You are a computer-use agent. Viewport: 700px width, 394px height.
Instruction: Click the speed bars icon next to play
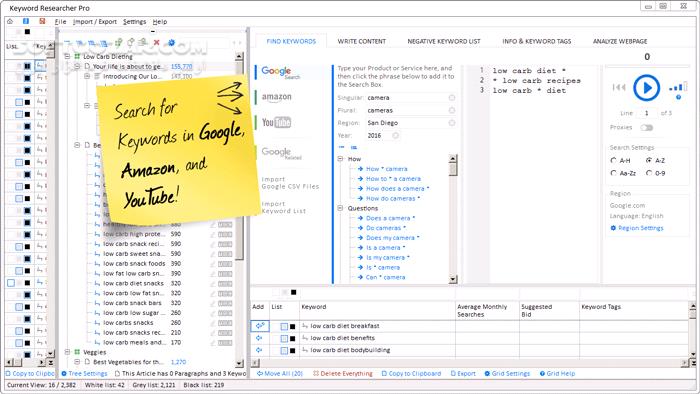pos(678,87)
